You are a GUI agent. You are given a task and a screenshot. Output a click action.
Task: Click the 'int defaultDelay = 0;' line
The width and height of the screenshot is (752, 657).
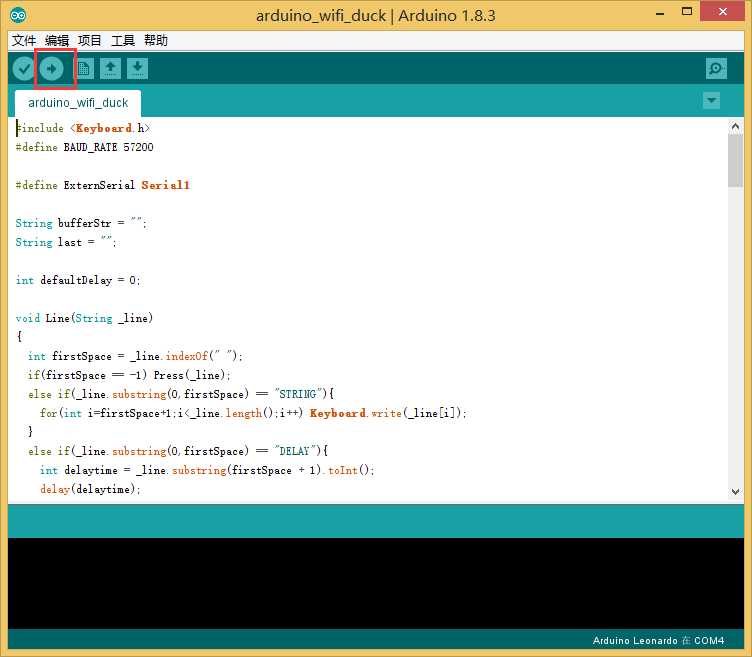[x=78, y=280]
